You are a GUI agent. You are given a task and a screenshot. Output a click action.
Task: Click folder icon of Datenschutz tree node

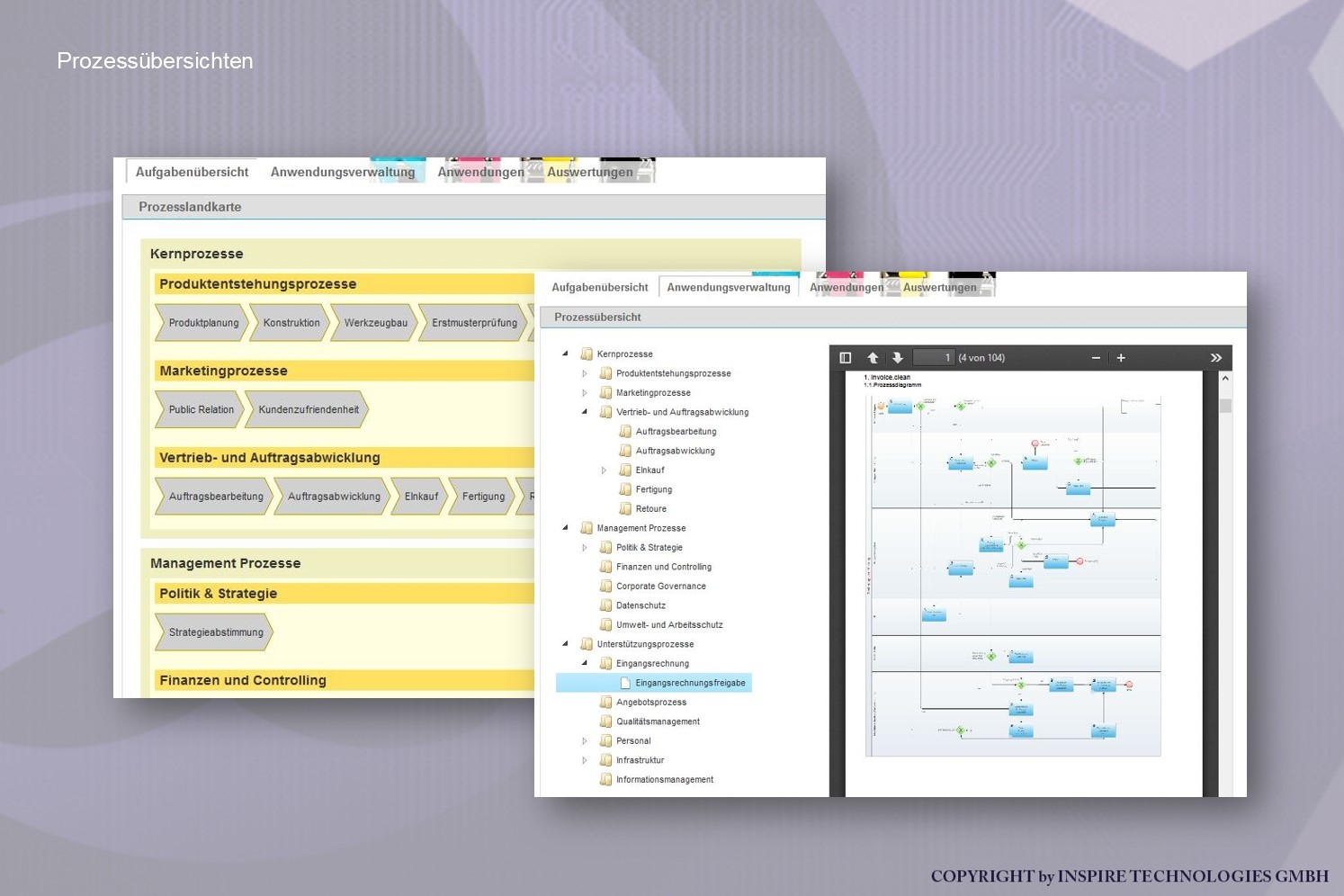[606, 605]
